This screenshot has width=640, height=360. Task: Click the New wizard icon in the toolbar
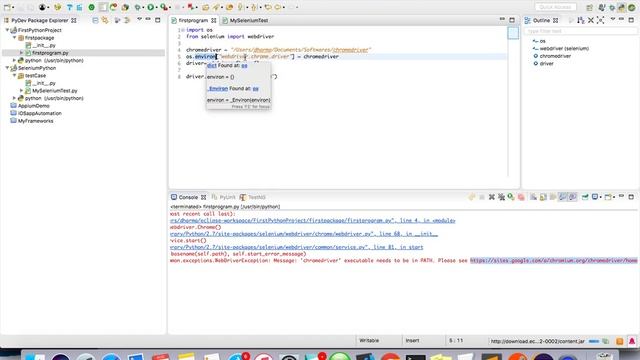tap(7, 7)
